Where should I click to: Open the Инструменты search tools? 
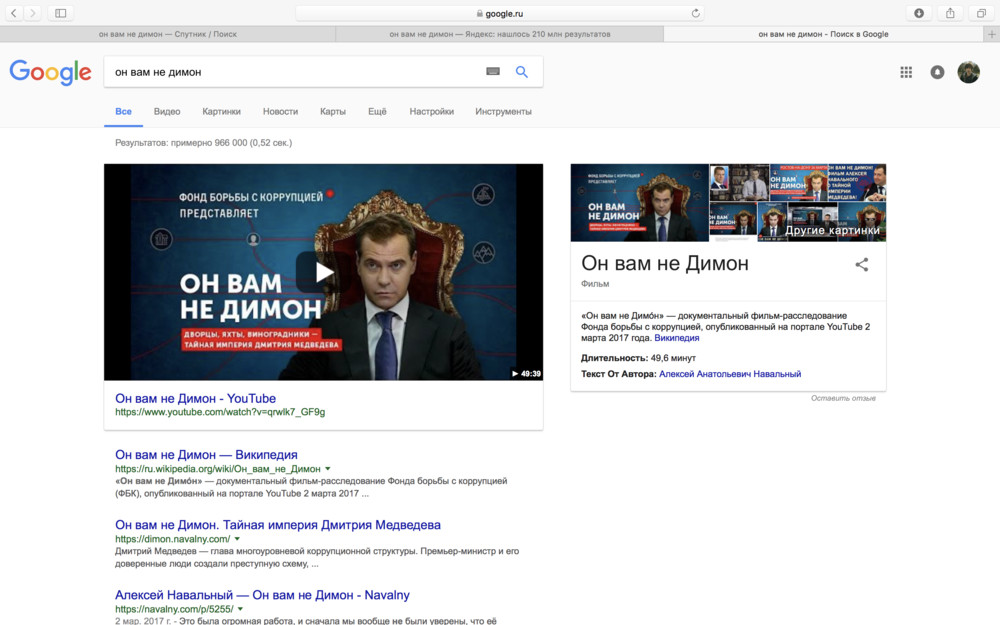point(503,112)
